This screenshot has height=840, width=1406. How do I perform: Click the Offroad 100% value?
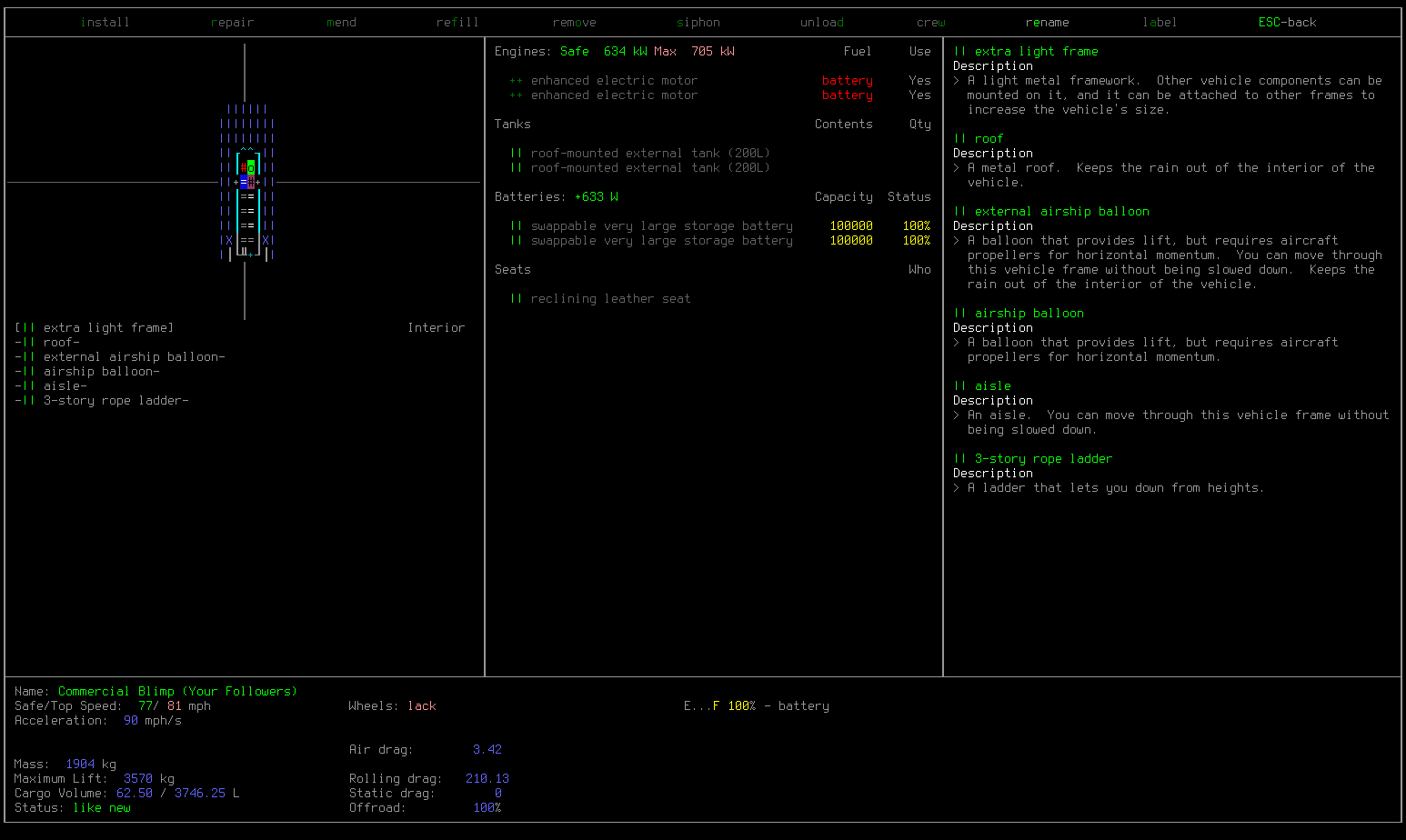point(487,807)
